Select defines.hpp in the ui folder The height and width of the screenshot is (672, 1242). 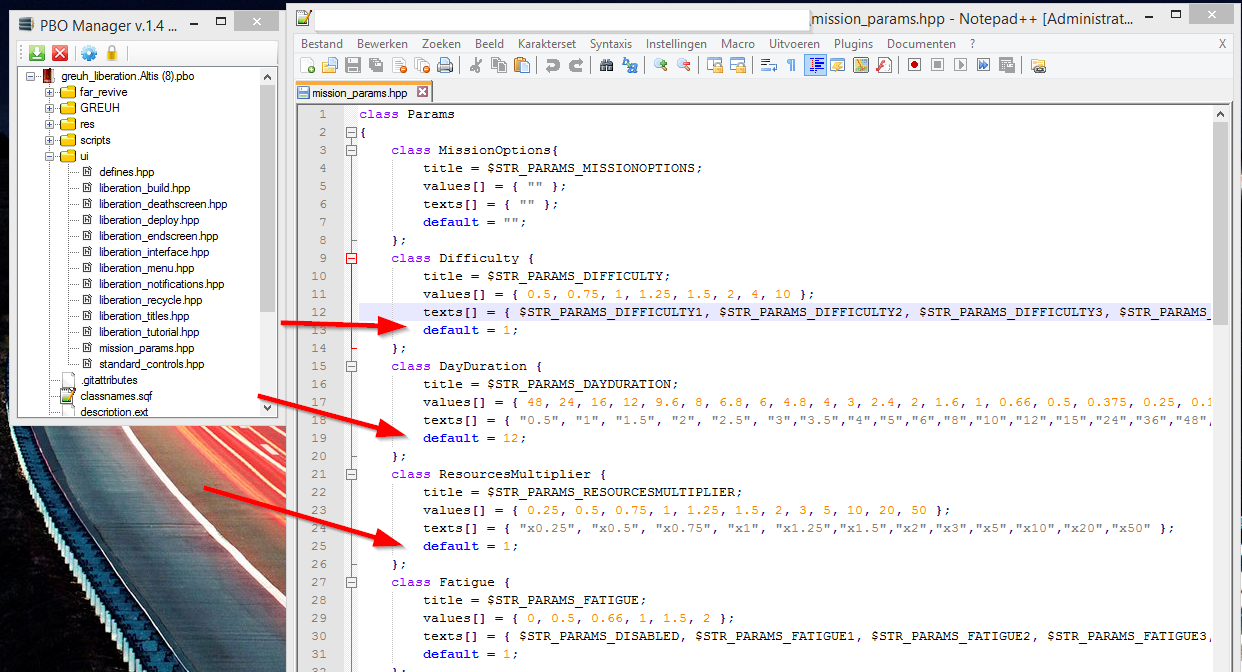126,172
